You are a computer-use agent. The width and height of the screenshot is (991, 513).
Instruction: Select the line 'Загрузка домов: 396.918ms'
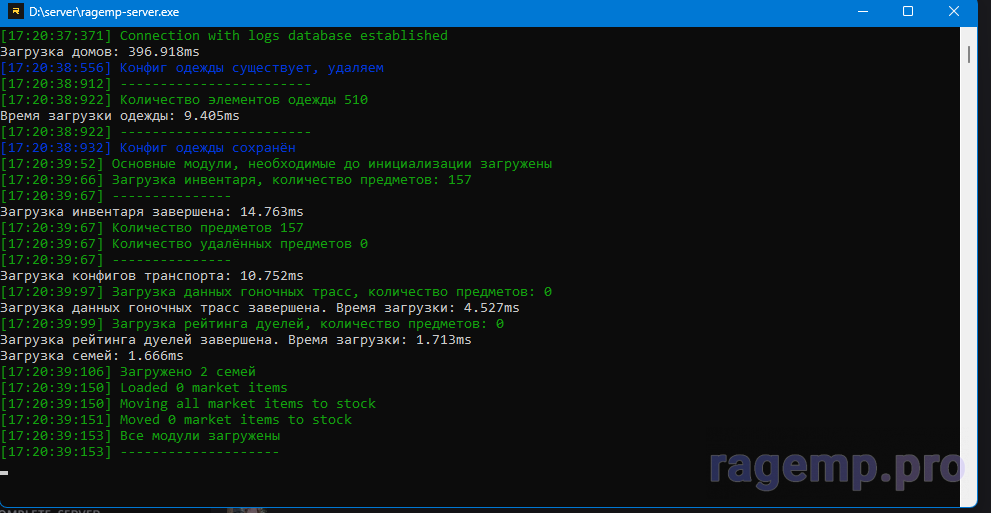click(100, 52)
